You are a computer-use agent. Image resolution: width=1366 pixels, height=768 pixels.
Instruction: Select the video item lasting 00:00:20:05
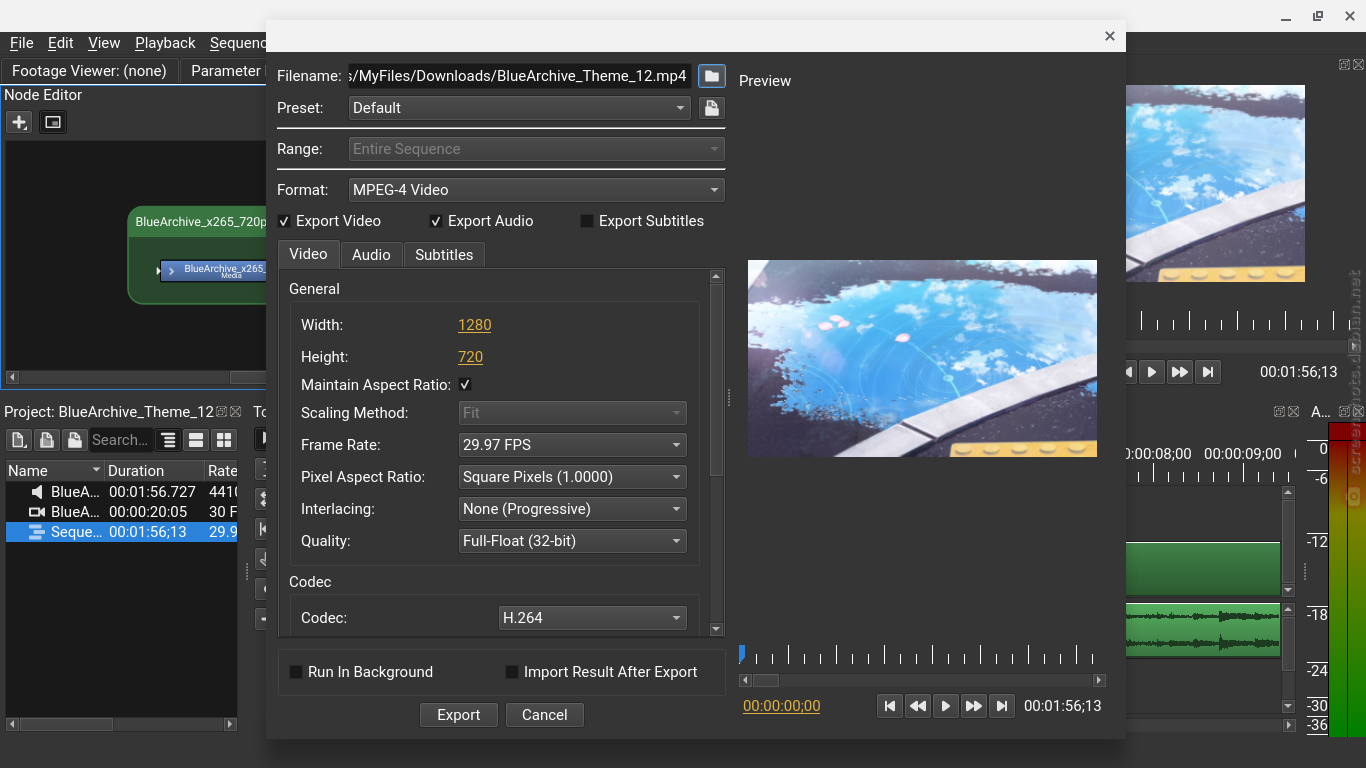click(x=122, y=512)
